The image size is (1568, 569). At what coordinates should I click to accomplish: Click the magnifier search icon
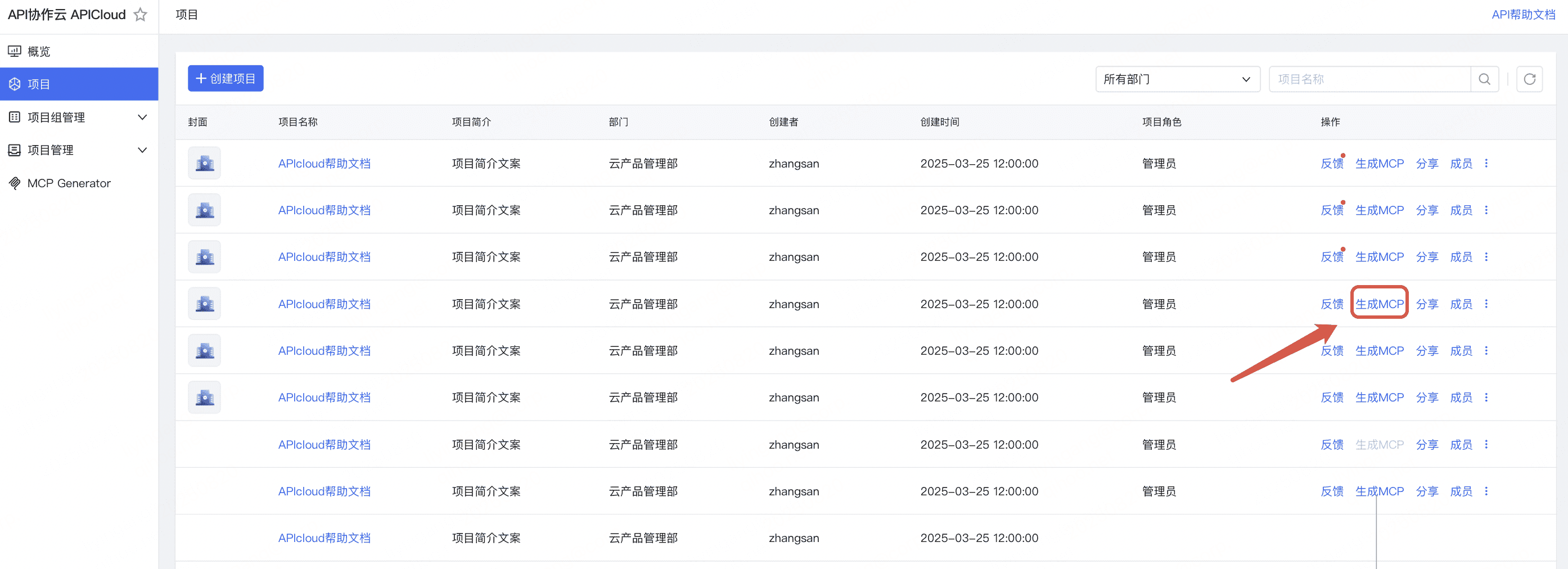pyautogui.click(x=1485, y=79)
